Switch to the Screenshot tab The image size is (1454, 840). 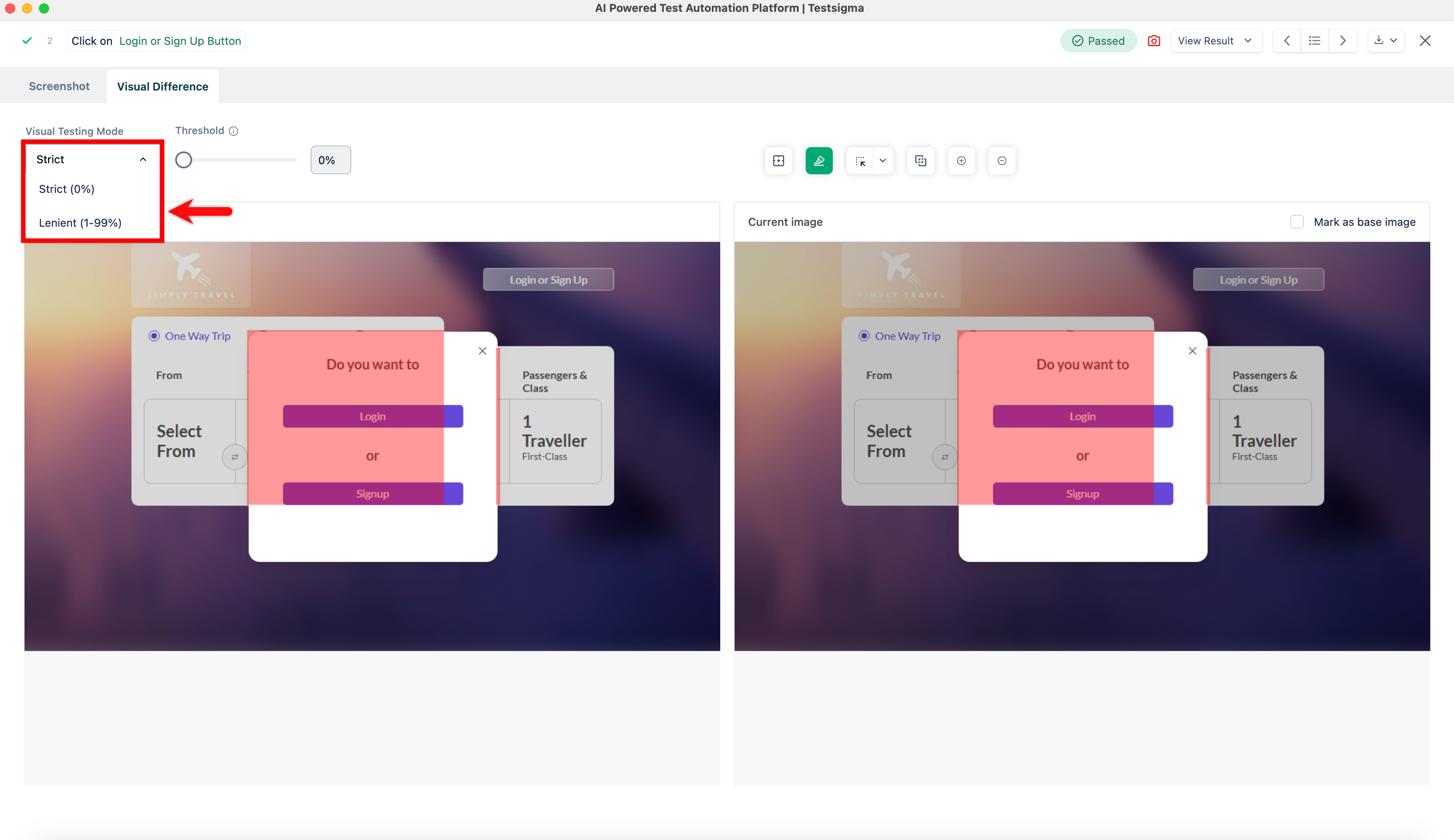[59, 86]
